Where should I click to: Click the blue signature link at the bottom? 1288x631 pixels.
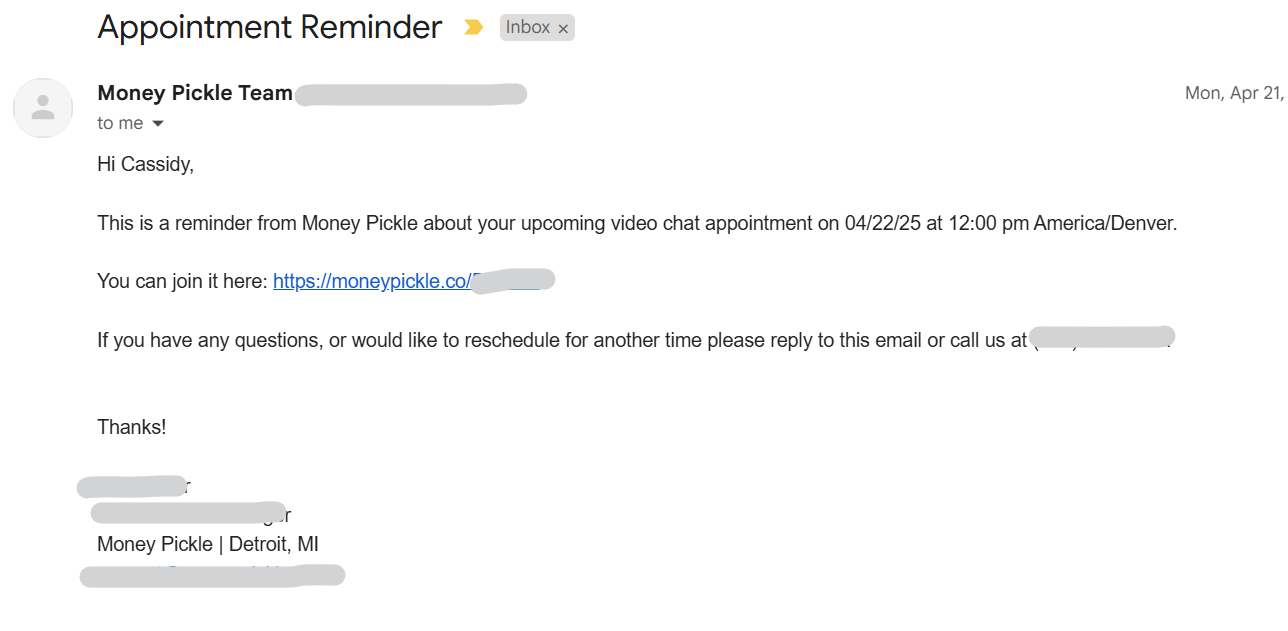tap(212, 574)
